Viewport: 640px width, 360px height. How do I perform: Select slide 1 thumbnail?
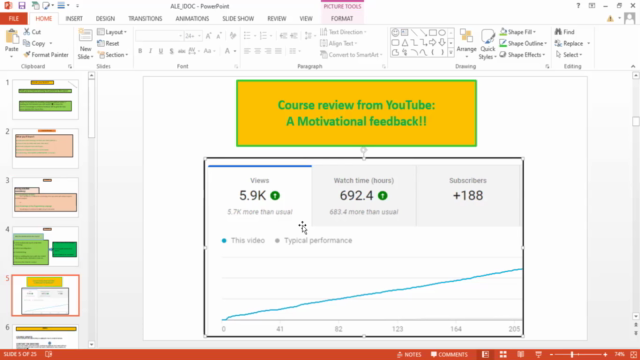[45, 99]
